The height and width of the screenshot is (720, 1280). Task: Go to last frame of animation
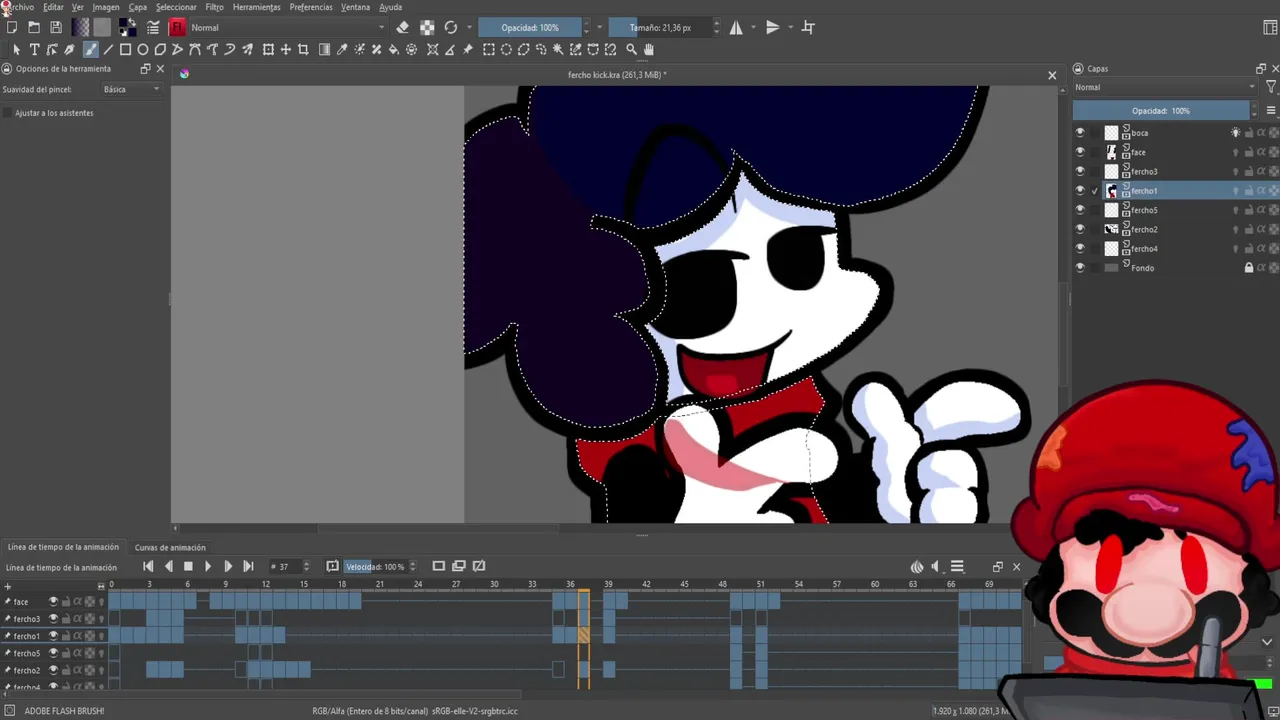(x=248, y=566)
